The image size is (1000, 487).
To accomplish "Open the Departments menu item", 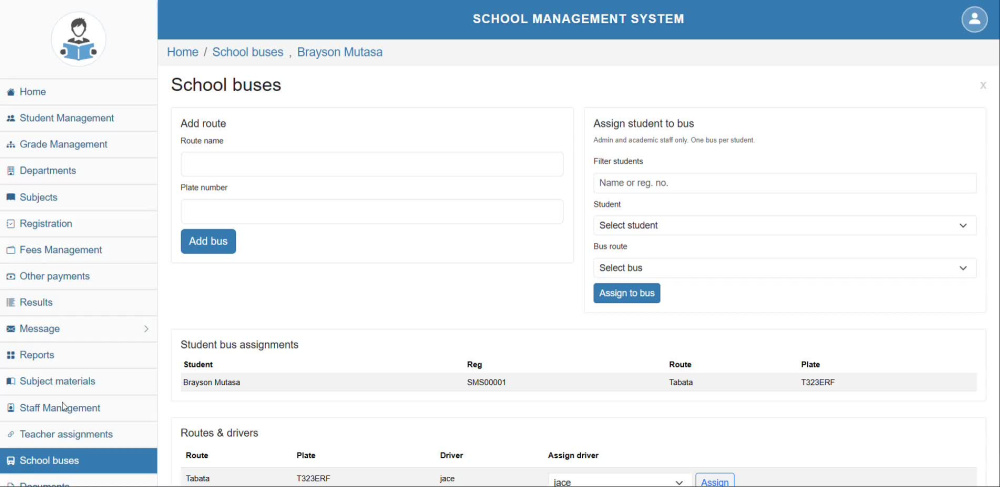I will tap(78, 171).
